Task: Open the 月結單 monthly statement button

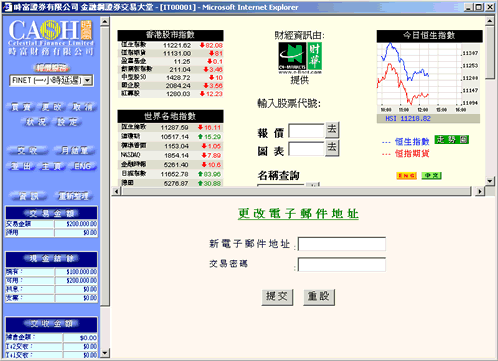Action: (75, 151)
